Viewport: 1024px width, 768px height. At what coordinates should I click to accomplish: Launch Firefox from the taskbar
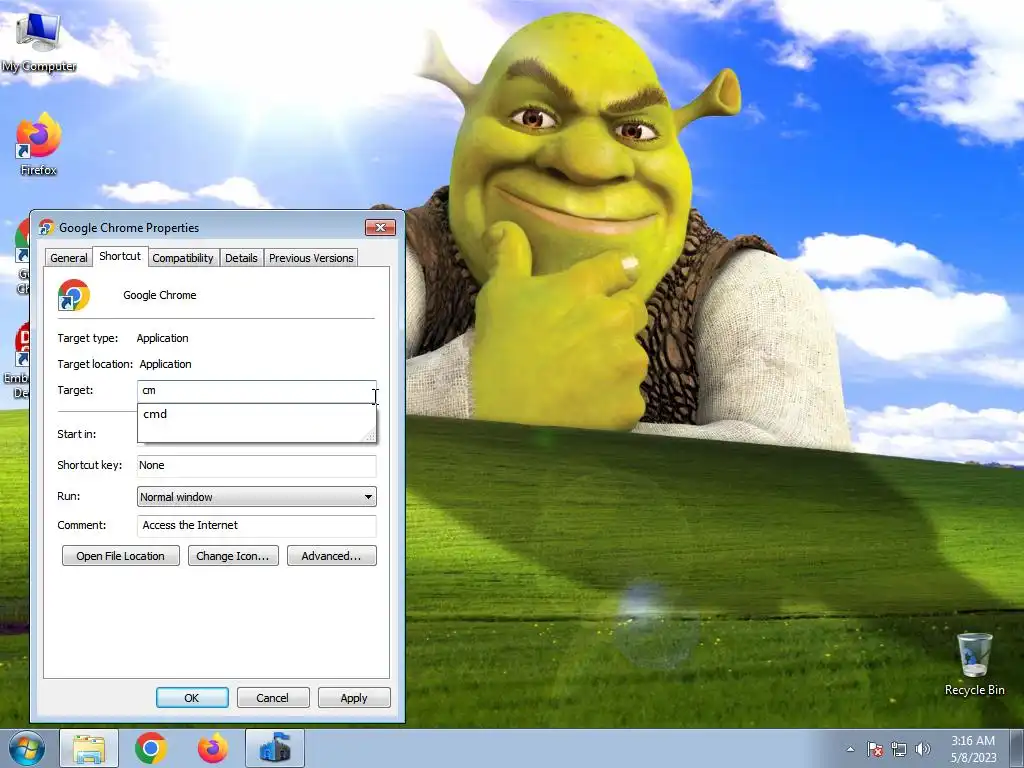click(213, 748)
